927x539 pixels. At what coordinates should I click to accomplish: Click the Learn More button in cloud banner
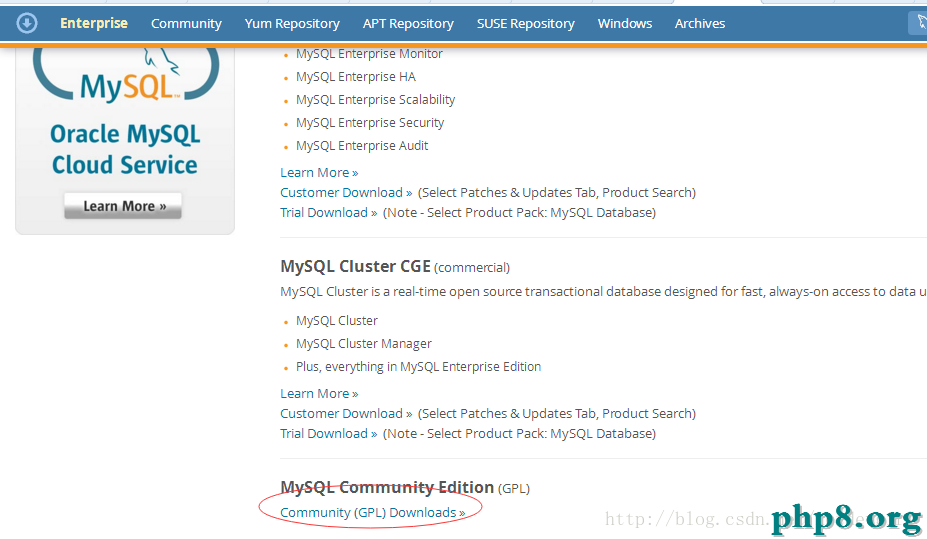[x=123, y=206]
